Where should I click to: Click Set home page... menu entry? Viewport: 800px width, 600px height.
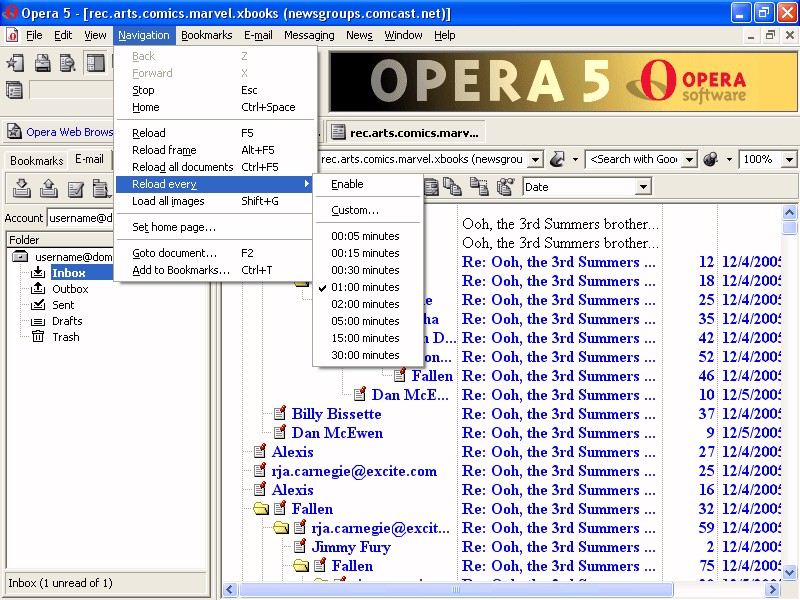[214, 227]
